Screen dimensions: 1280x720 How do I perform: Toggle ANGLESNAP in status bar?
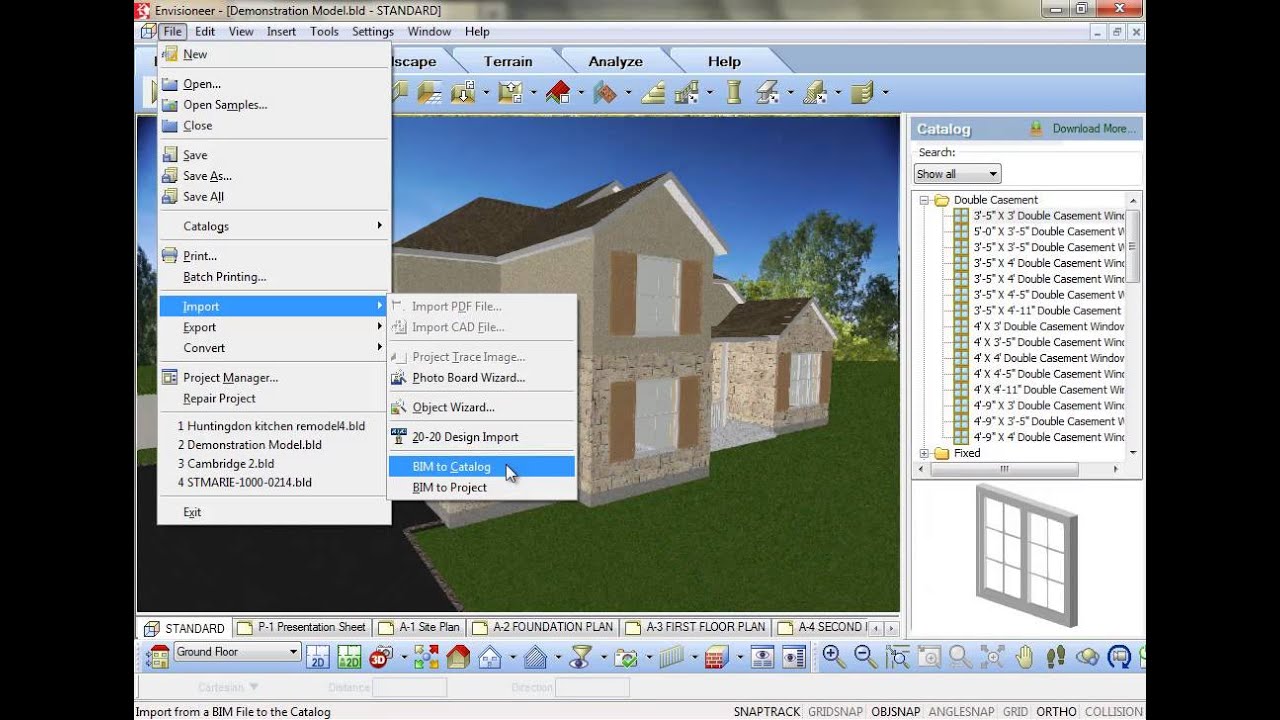click(961, 712)
